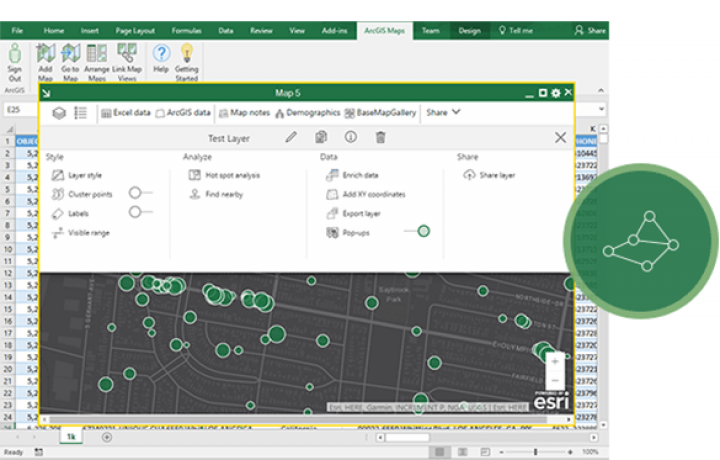Image resolution: width=720 pixels, height=460 pixels.
Task: Click Share layer option
Action: coord(489,175)
